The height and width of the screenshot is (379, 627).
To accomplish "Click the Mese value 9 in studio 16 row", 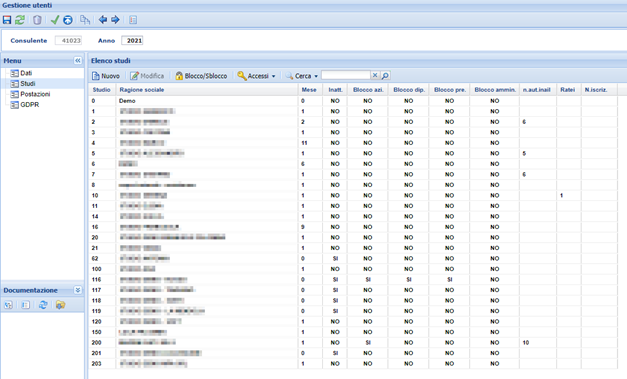I will (x=303, y=227).
